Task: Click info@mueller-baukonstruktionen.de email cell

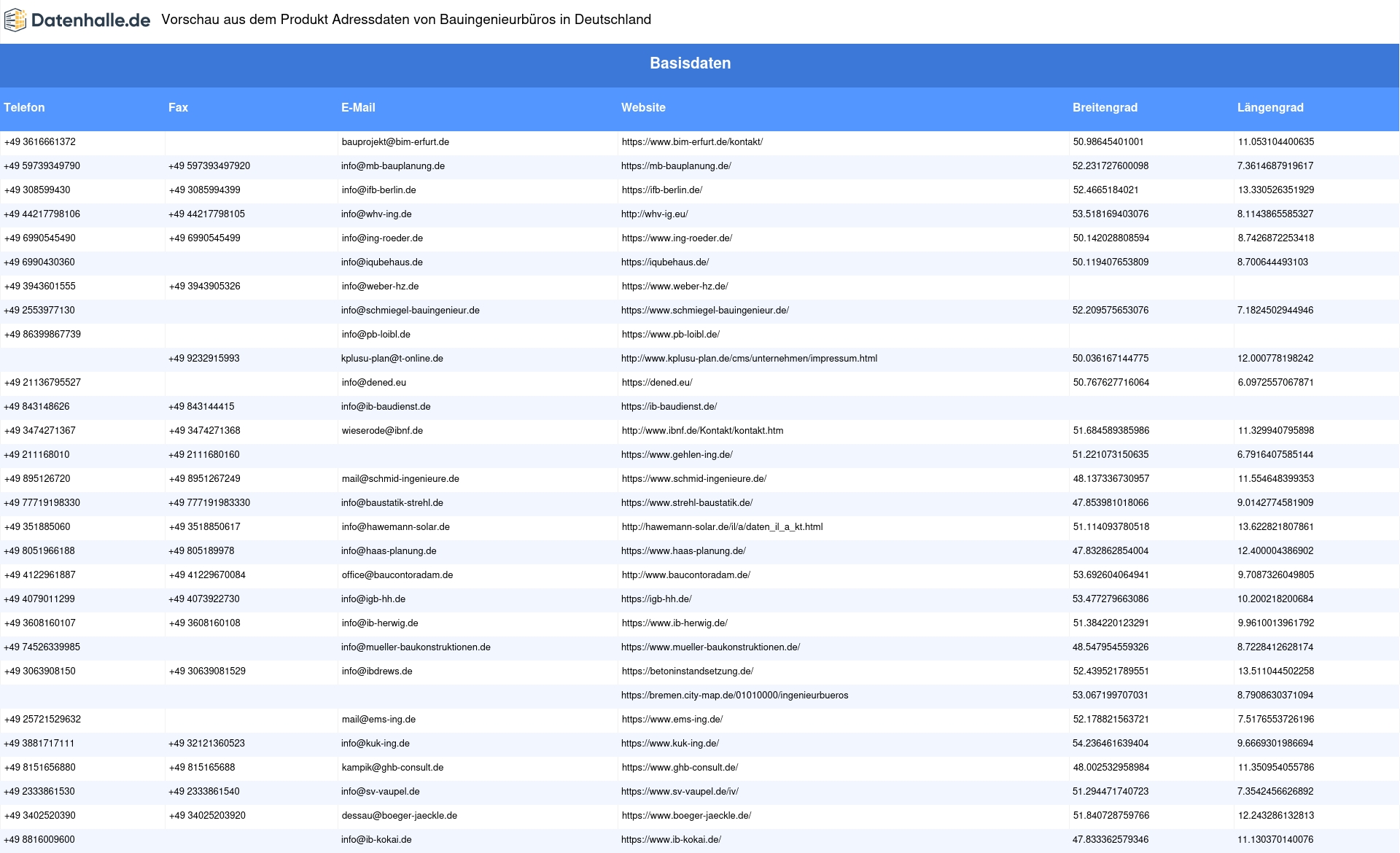Action: (x=416, y=647)
